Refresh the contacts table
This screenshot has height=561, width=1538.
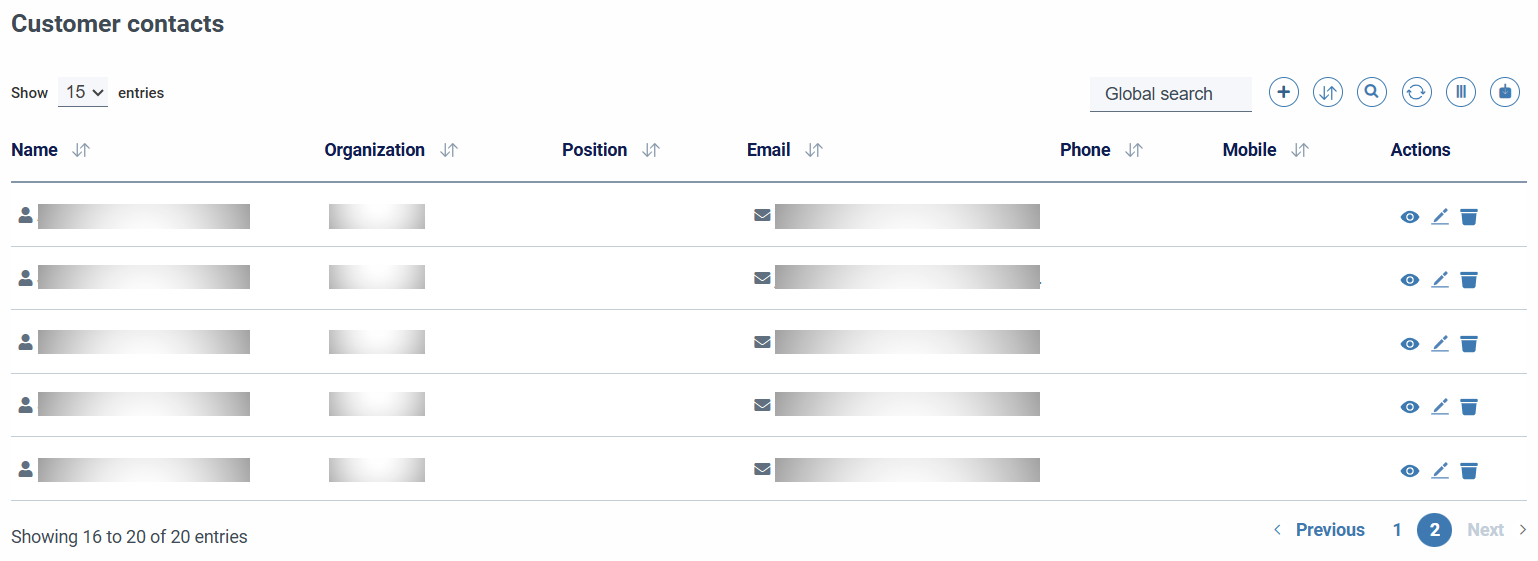point(1416,92)
